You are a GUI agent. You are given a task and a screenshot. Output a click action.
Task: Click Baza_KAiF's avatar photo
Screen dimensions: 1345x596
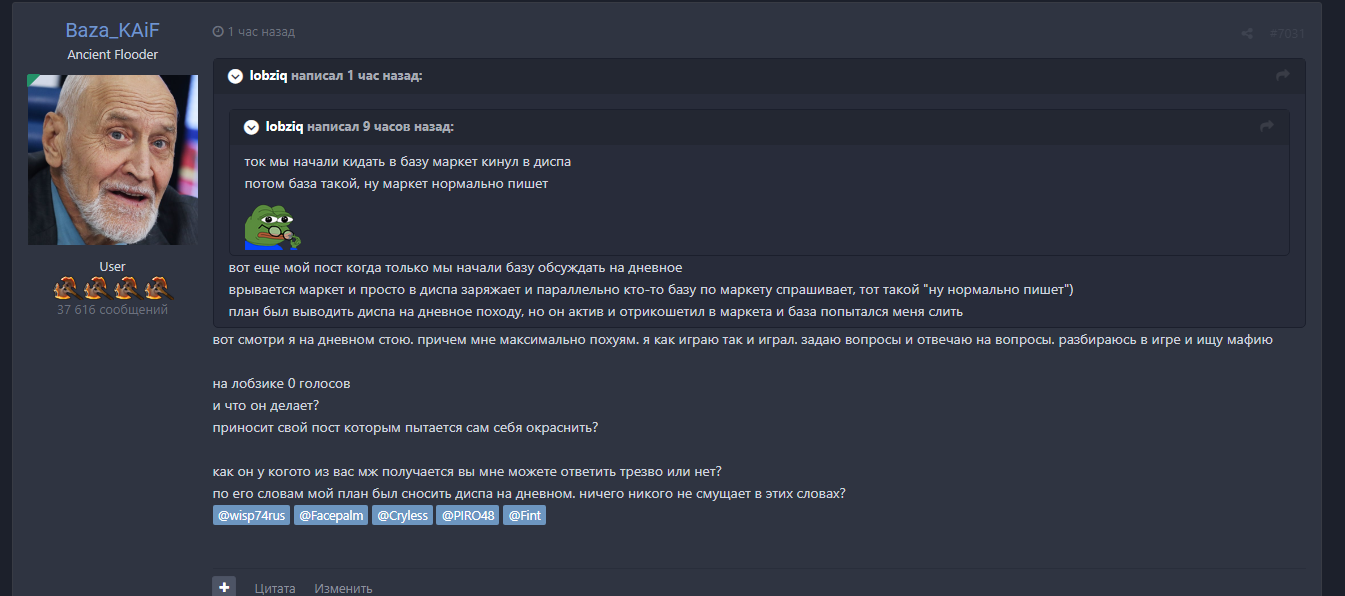click(112, 160)
